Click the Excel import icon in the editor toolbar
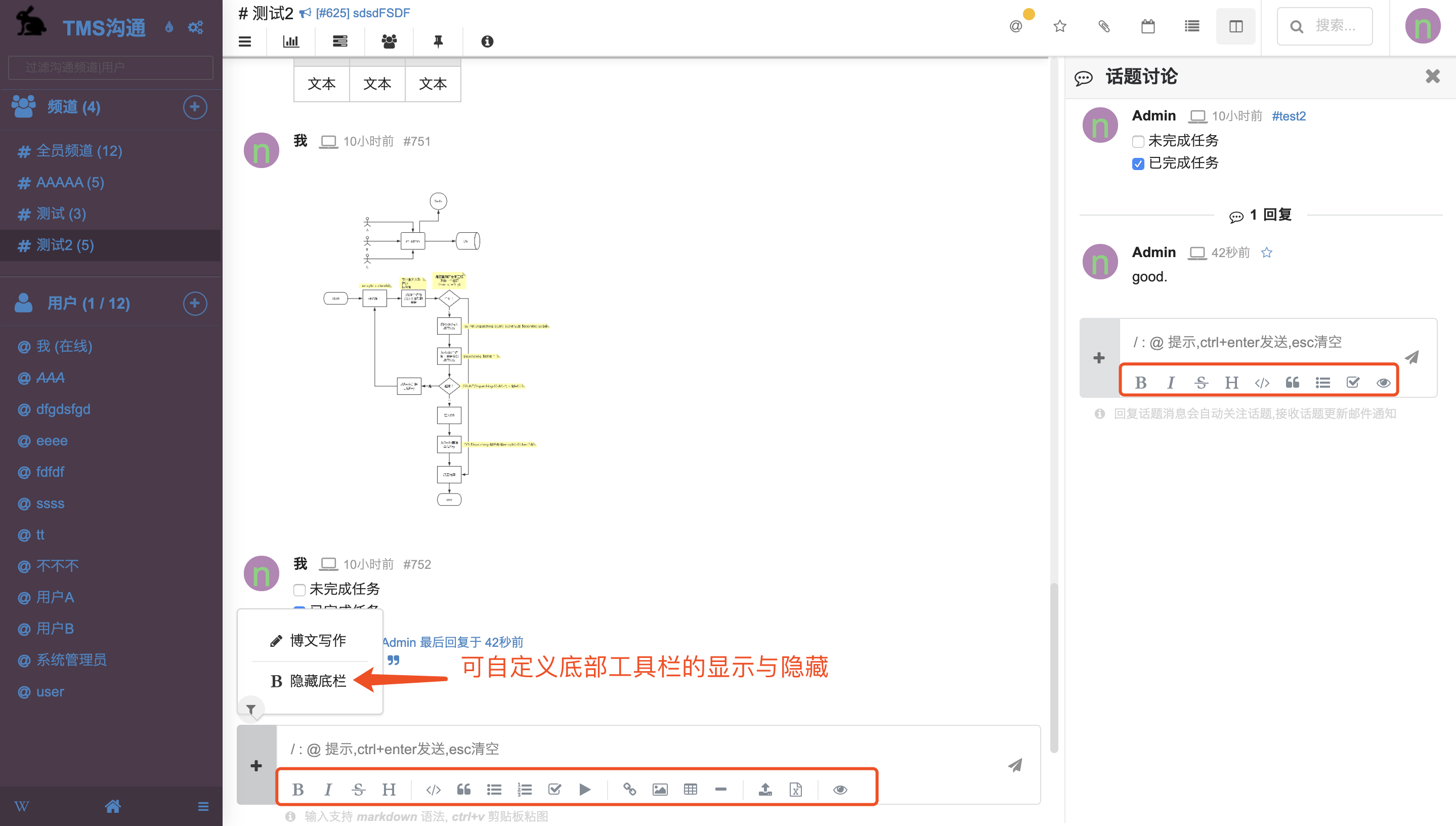 pos(795,789)
